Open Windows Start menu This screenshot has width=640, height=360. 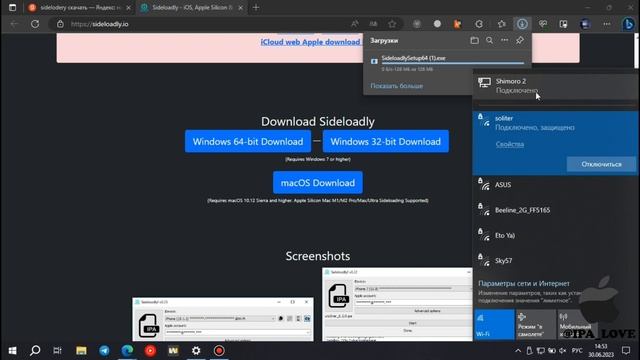tap(12, 351)
